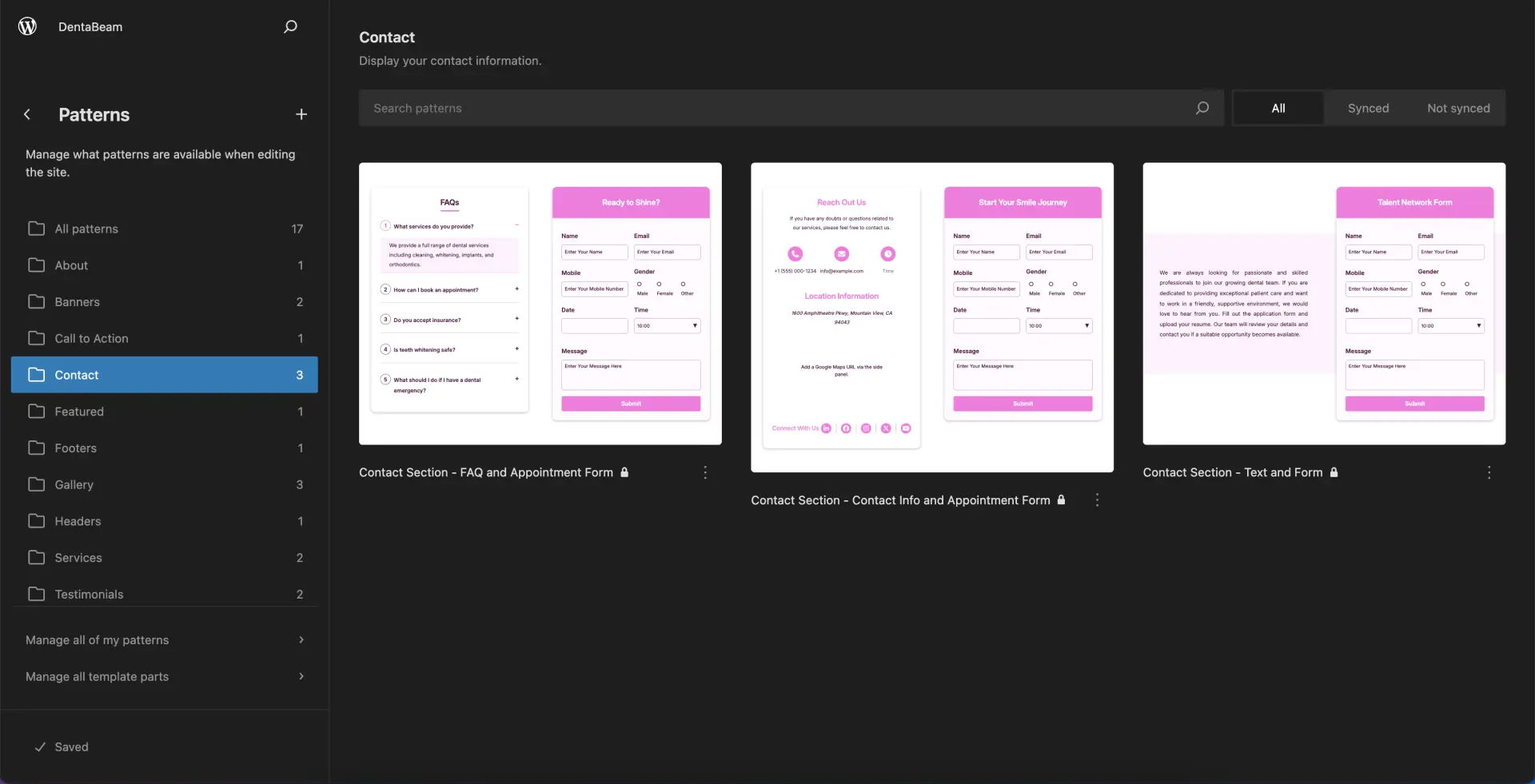Open the FAQs and Ready to Shine thumbnail
This screenshot has width=1535, height=784.
point(540,304)
